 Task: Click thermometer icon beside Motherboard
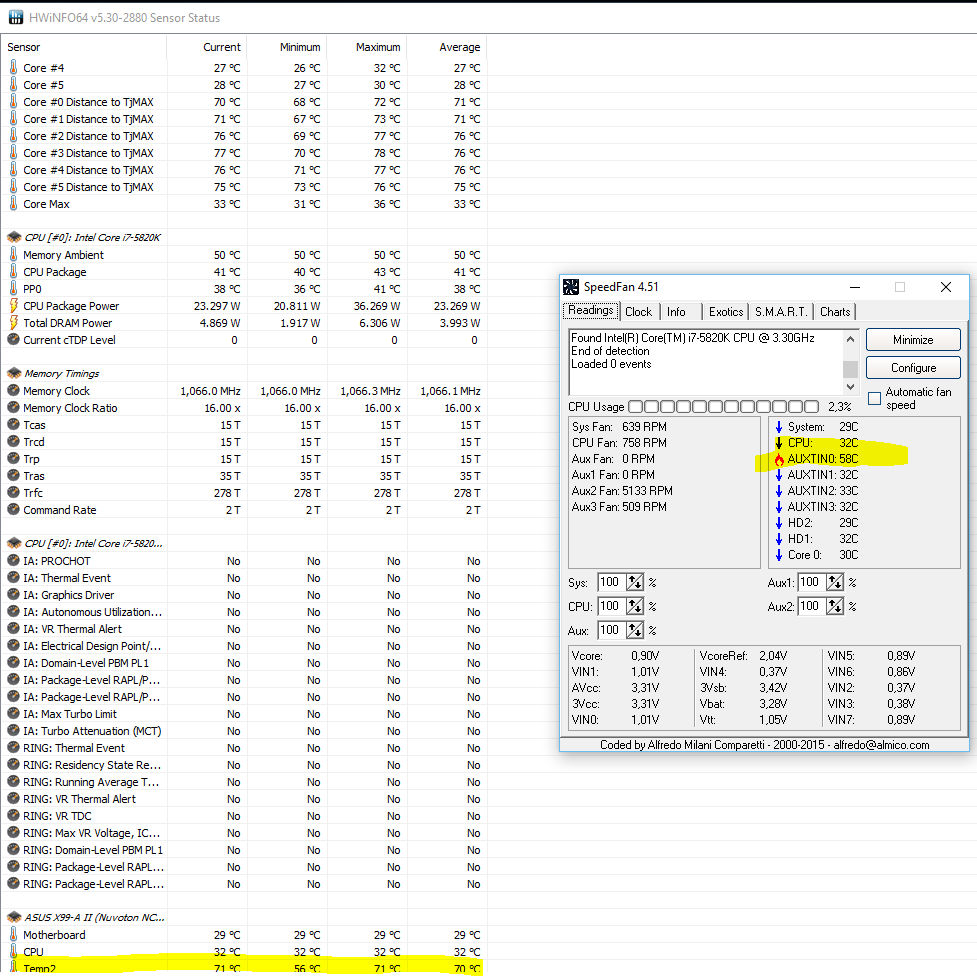click(x=14, y=934)
